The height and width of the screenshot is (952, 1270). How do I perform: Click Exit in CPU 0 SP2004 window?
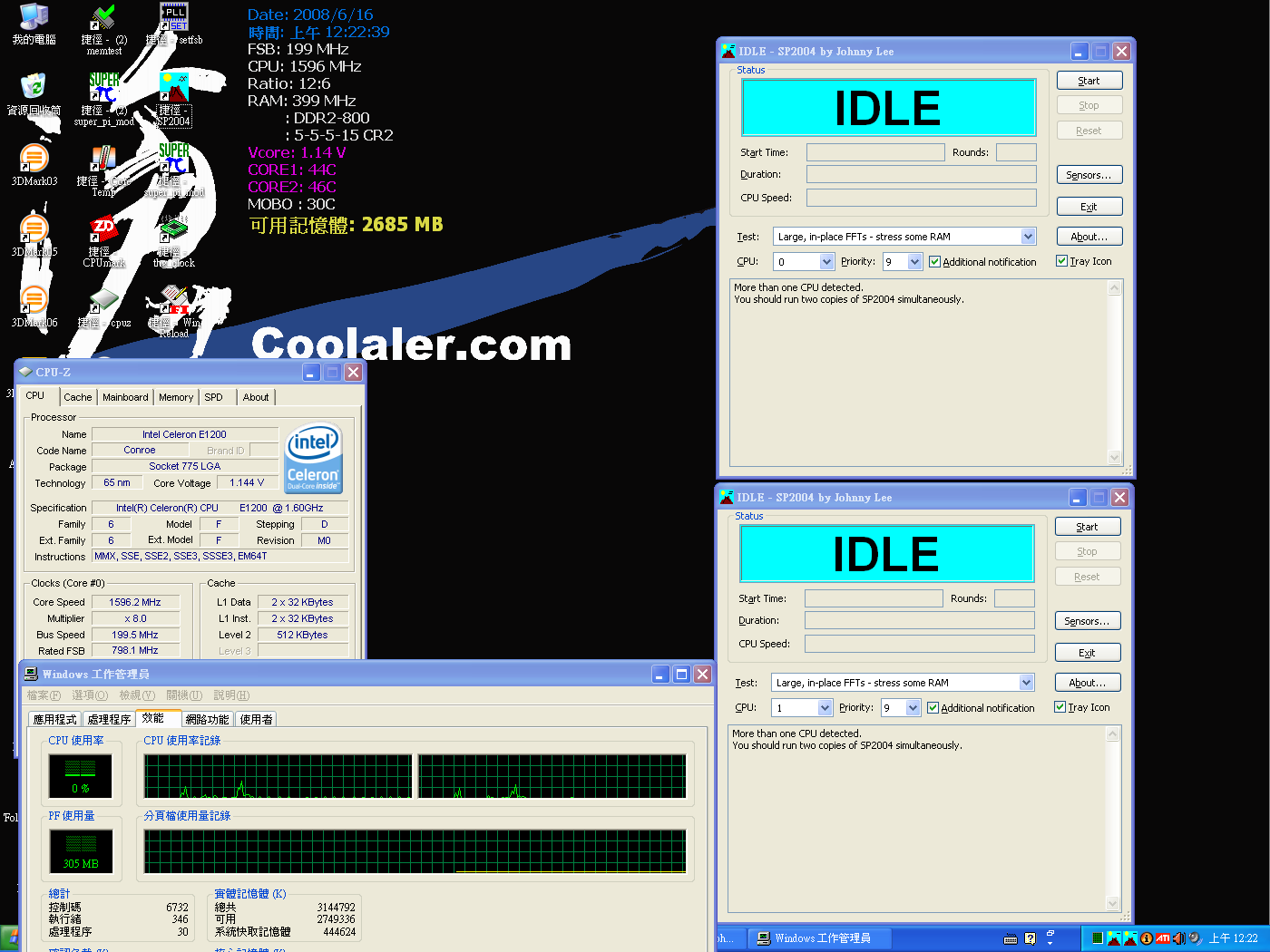1089,207
